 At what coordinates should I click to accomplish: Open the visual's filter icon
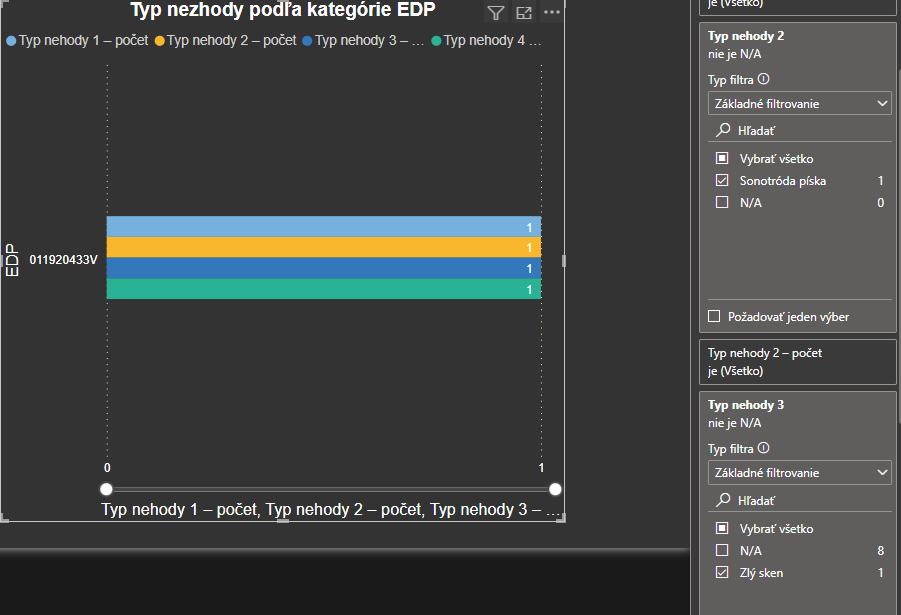pyautogui.click(x=495, y=13)
